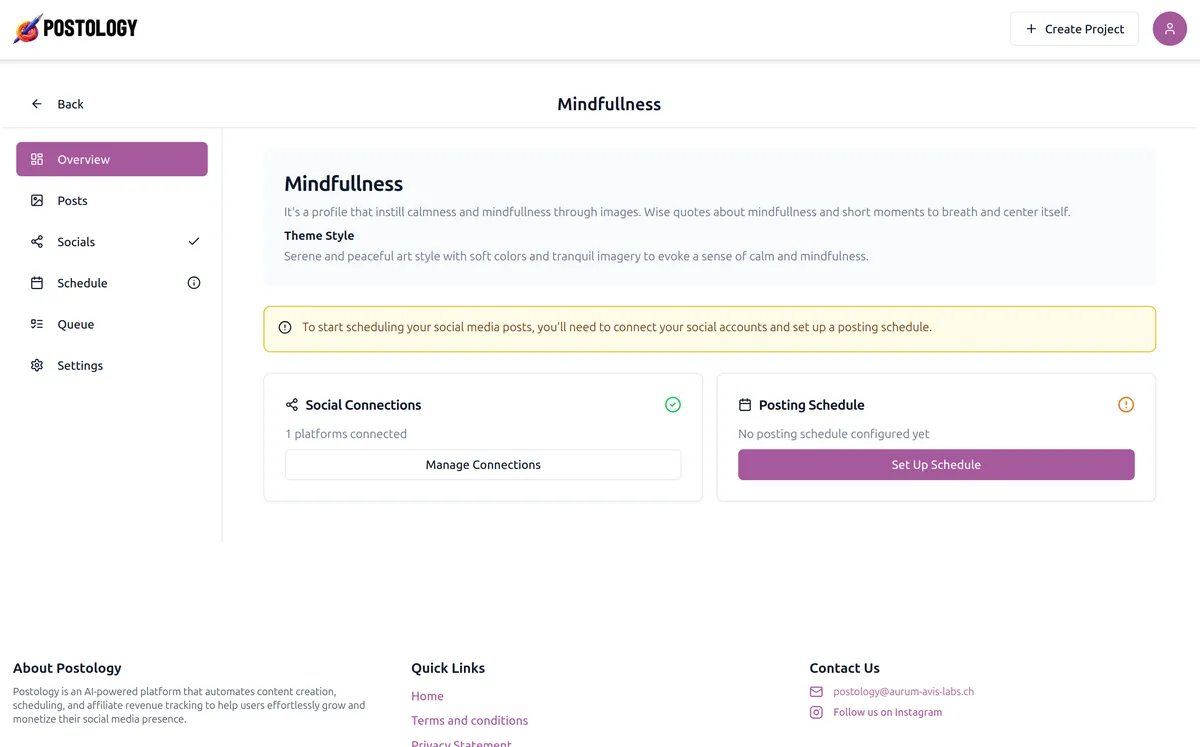Switch to the Settings section
This screenshot has height=747, width=1200.
tap(83, 364)
